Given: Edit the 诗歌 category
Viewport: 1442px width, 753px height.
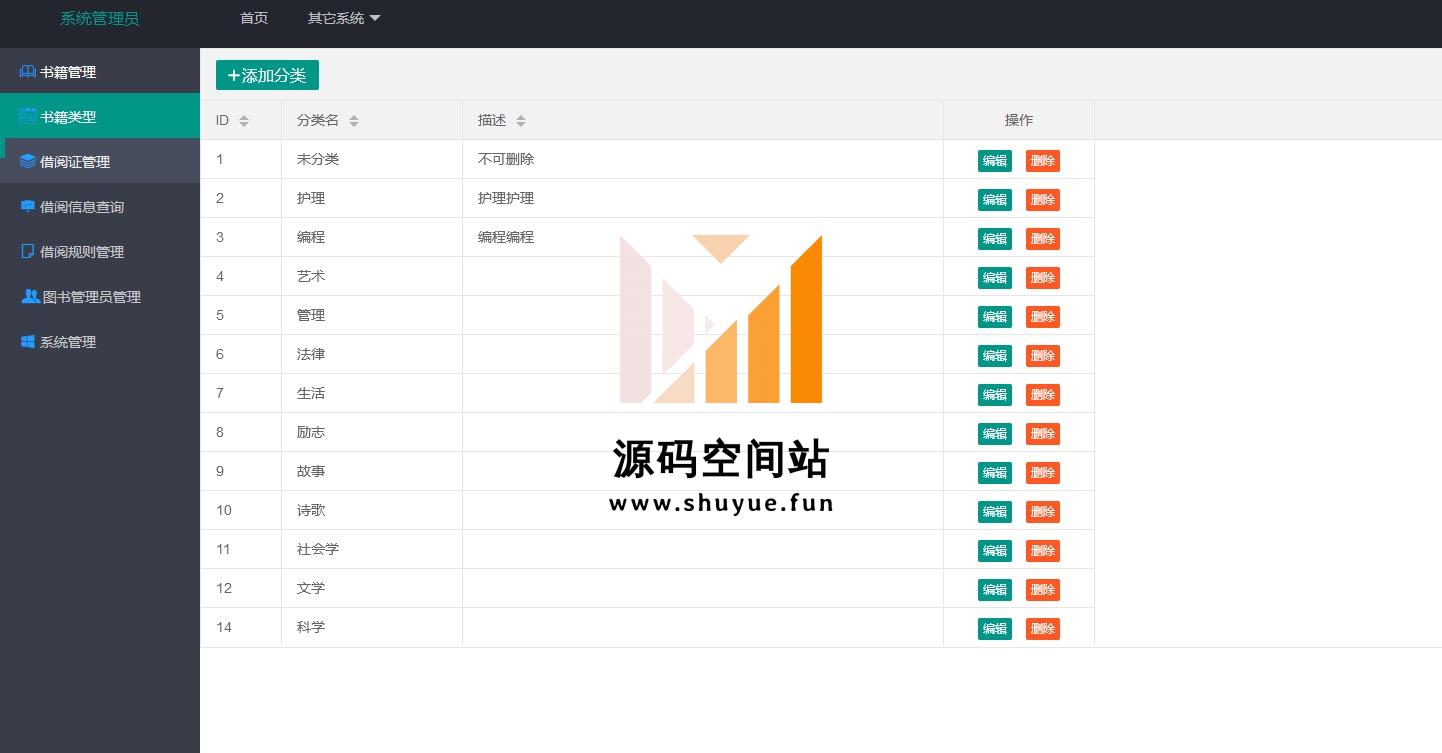Looking at the screenshot, I should pyautogui.click(x=994, y=512).
